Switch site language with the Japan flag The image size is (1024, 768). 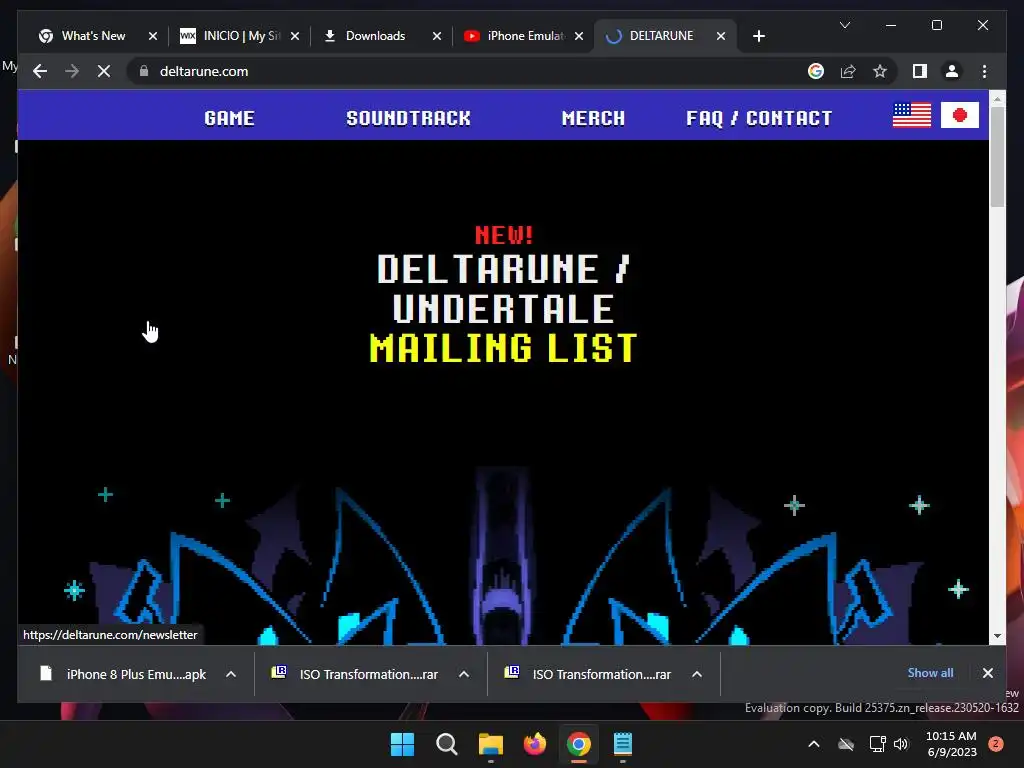click(959, 116)
